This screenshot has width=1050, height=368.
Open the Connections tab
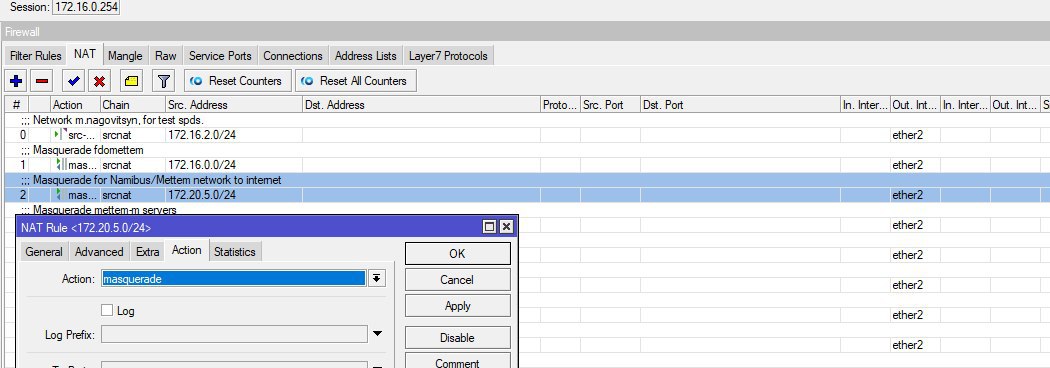(293, 56)
